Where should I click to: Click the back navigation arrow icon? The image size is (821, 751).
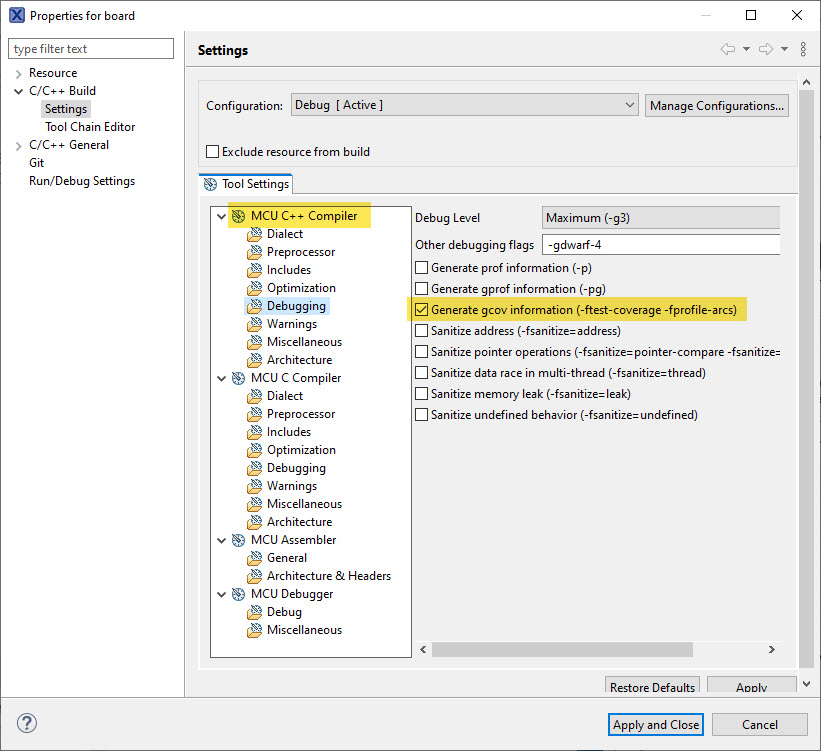pos(728,50)
